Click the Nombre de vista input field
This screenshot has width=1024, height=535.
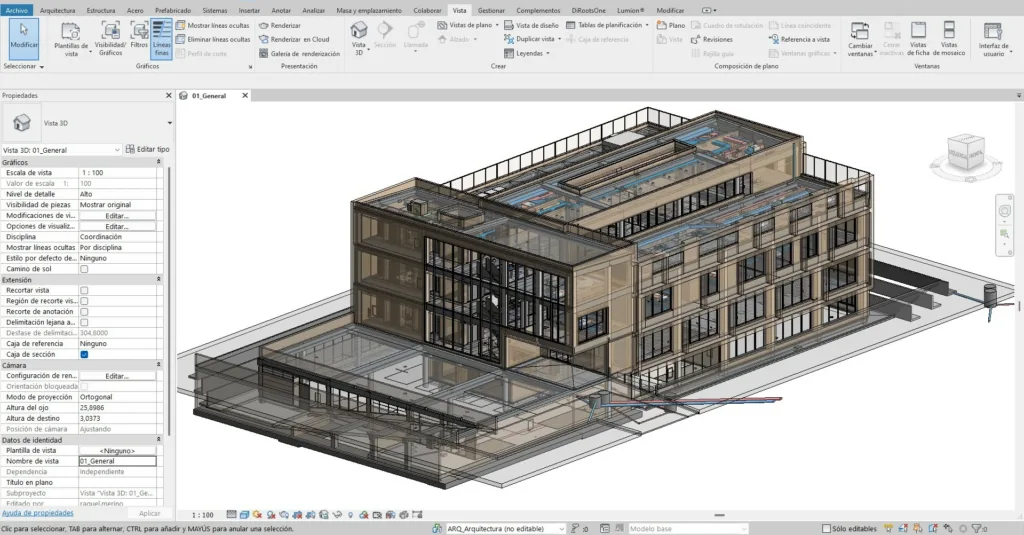117,461
